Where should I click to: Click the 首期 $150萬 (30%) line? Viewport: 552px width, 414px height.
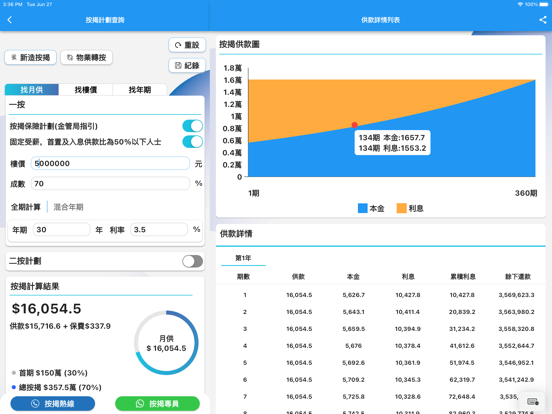click(53, 373)
